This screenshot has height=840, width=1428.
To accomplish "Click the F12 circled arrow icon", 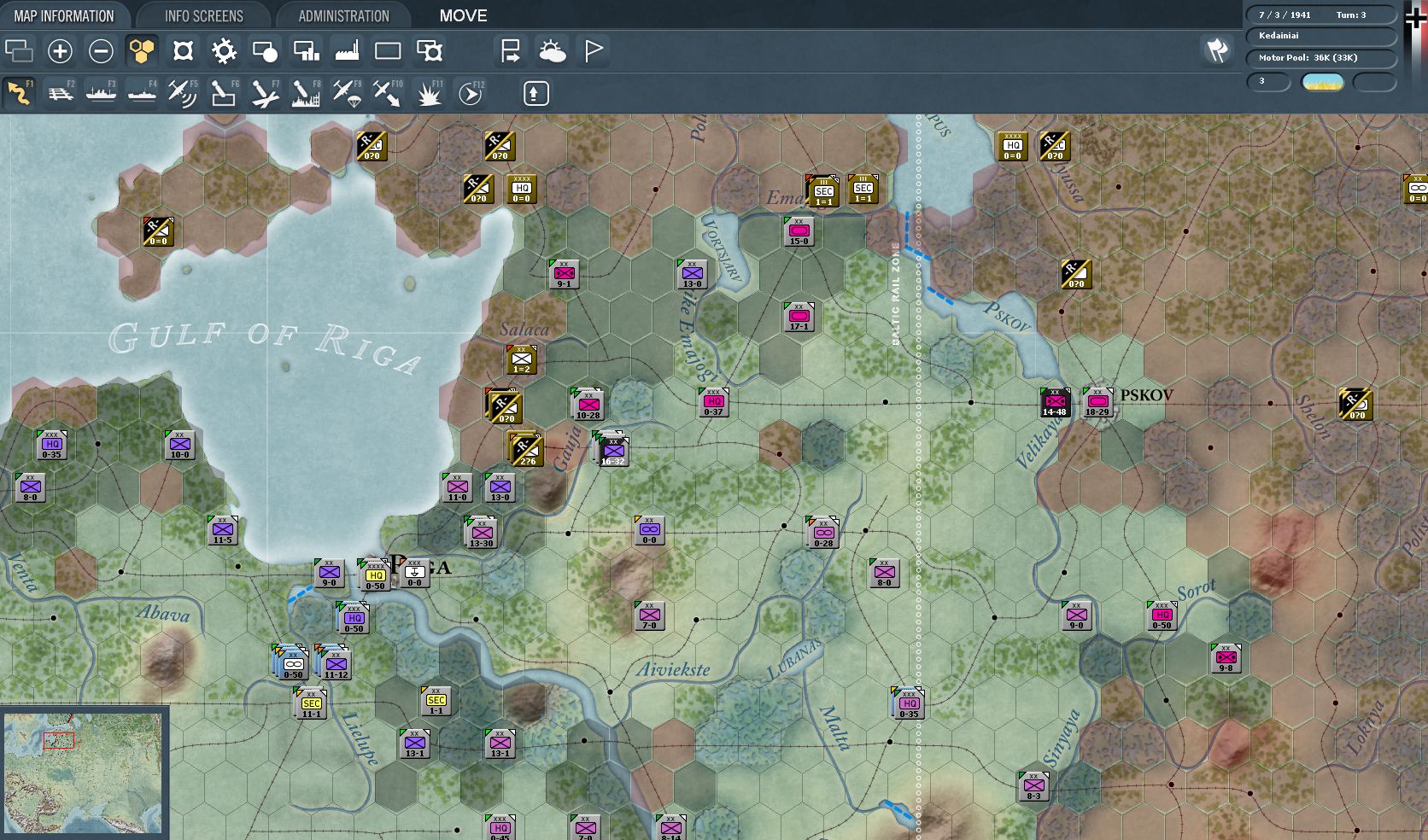I will click(471, 93).
